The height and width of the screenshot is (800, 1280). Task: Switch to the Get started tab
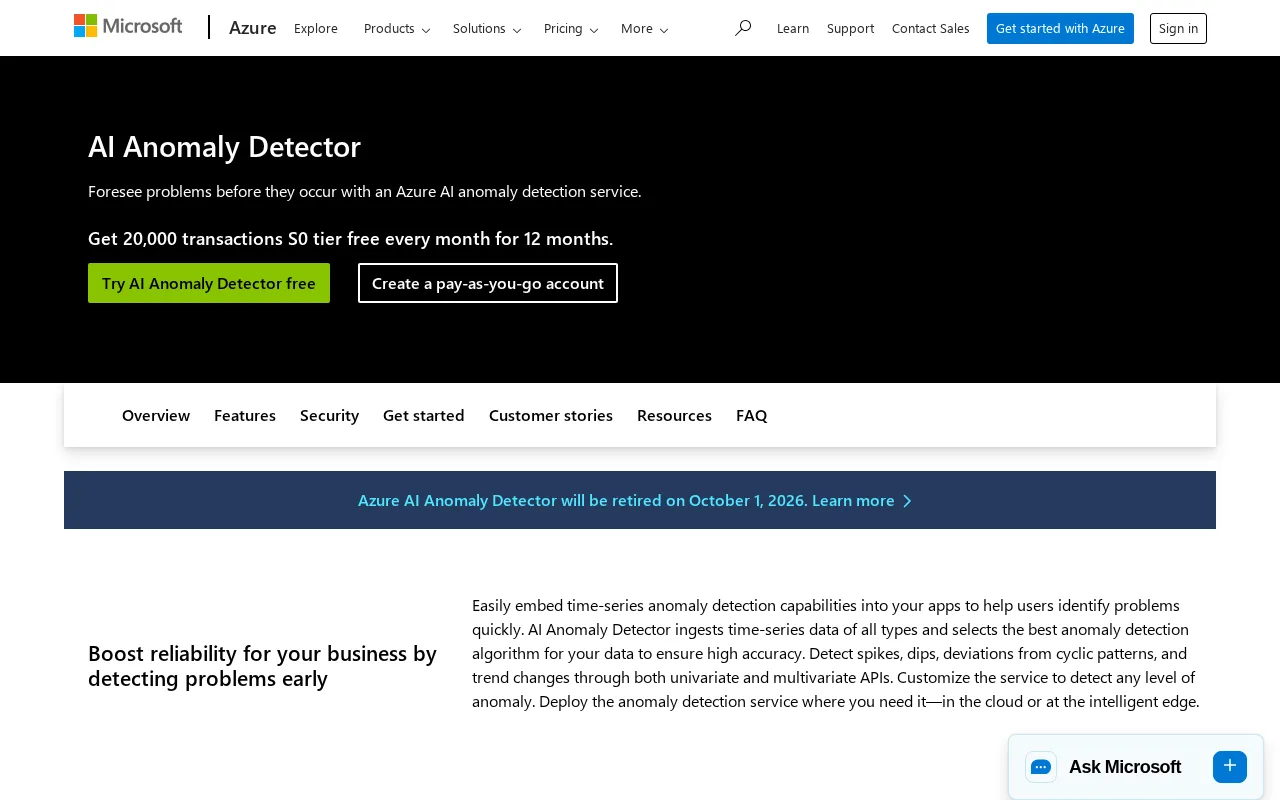pos(424,415)
